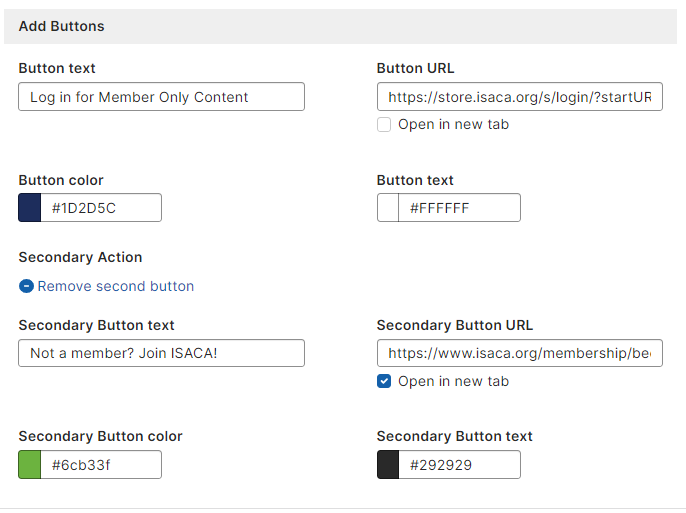
Task: Click the Secondary Button color label
Action: coord(100,436)
